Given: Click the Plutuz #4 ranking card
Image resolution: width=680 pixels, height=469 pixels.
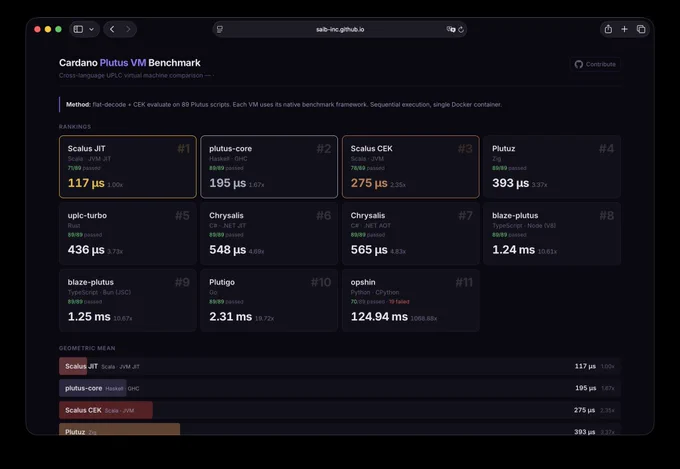Looking at the screenshot, I should pos(552,167).
